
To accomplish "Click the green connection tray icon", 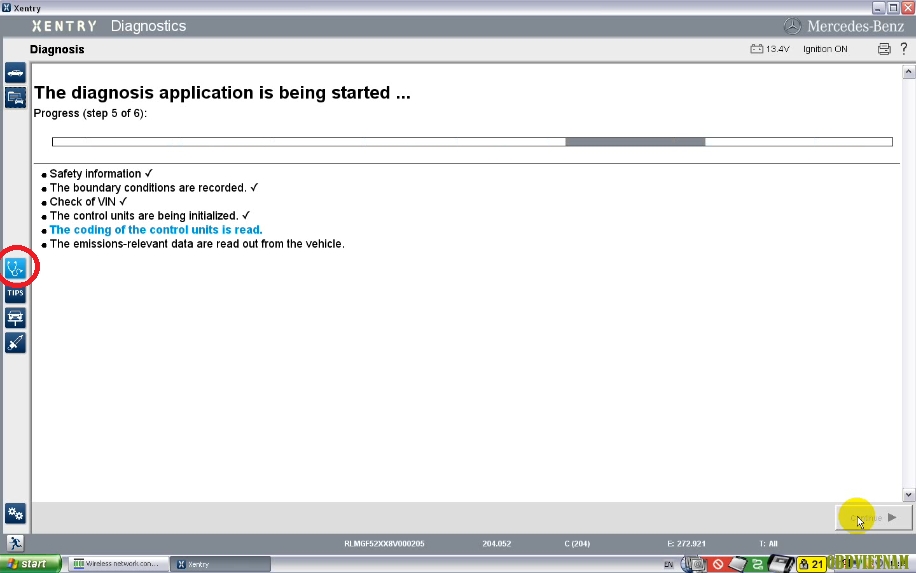I will click(757, 564).
